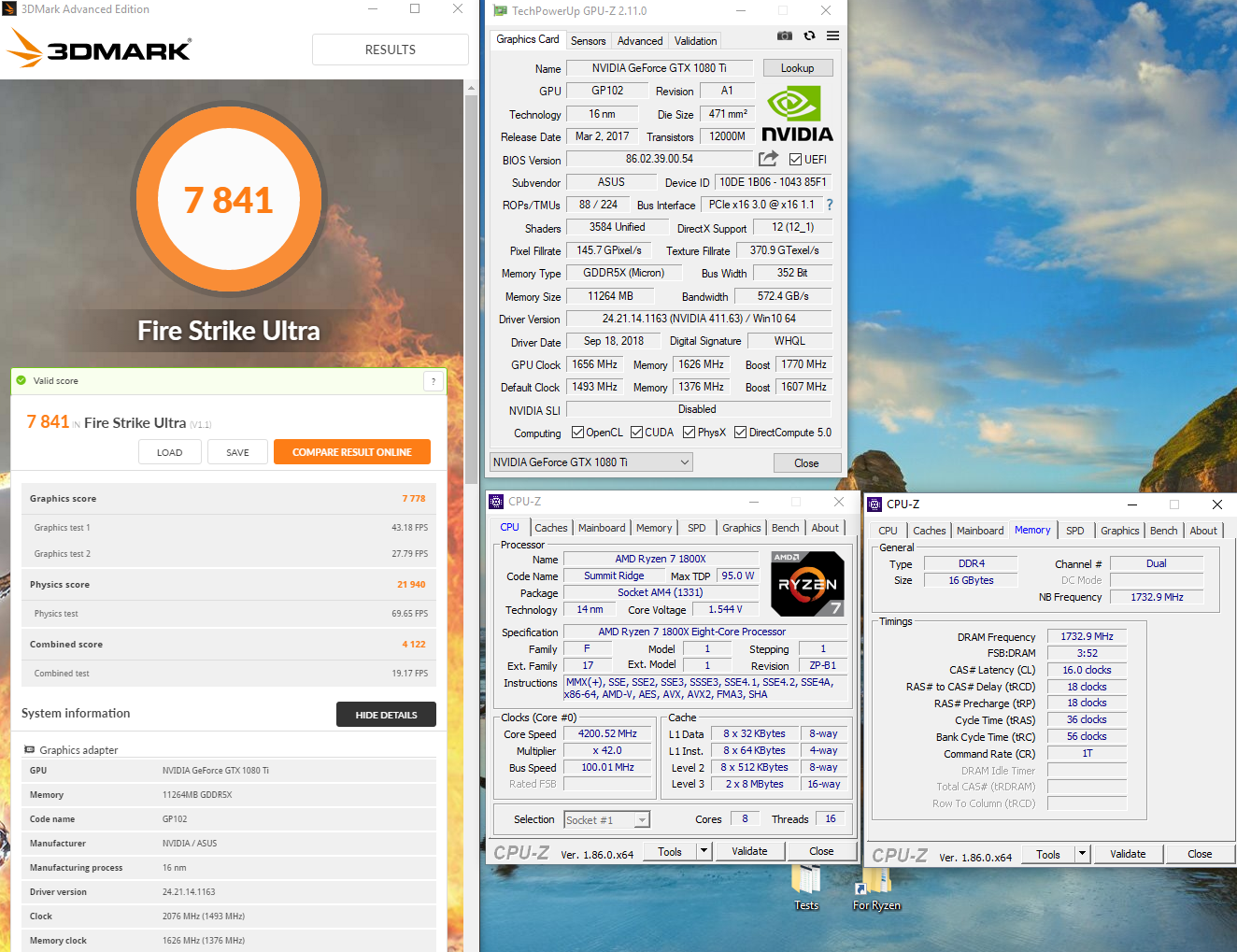Click the Core Speed value 4200.52 MHz
1237x952 pixels.
(607, 734)
